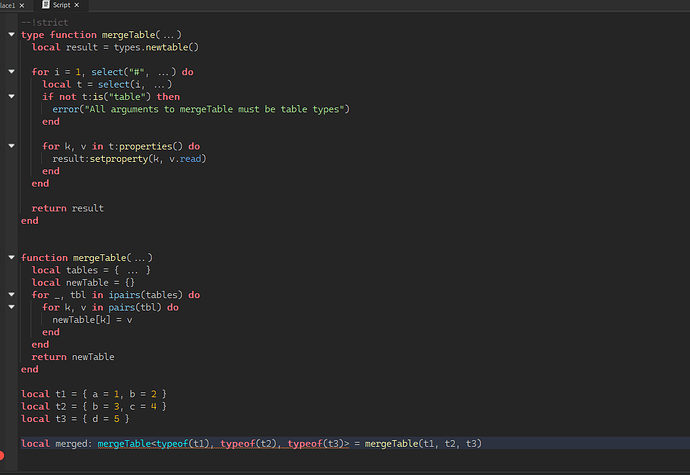690x475 pixels.
Task: Click 'local t = select(i, ...)' line
Action: pyautogui.click(x=107, y=84)
